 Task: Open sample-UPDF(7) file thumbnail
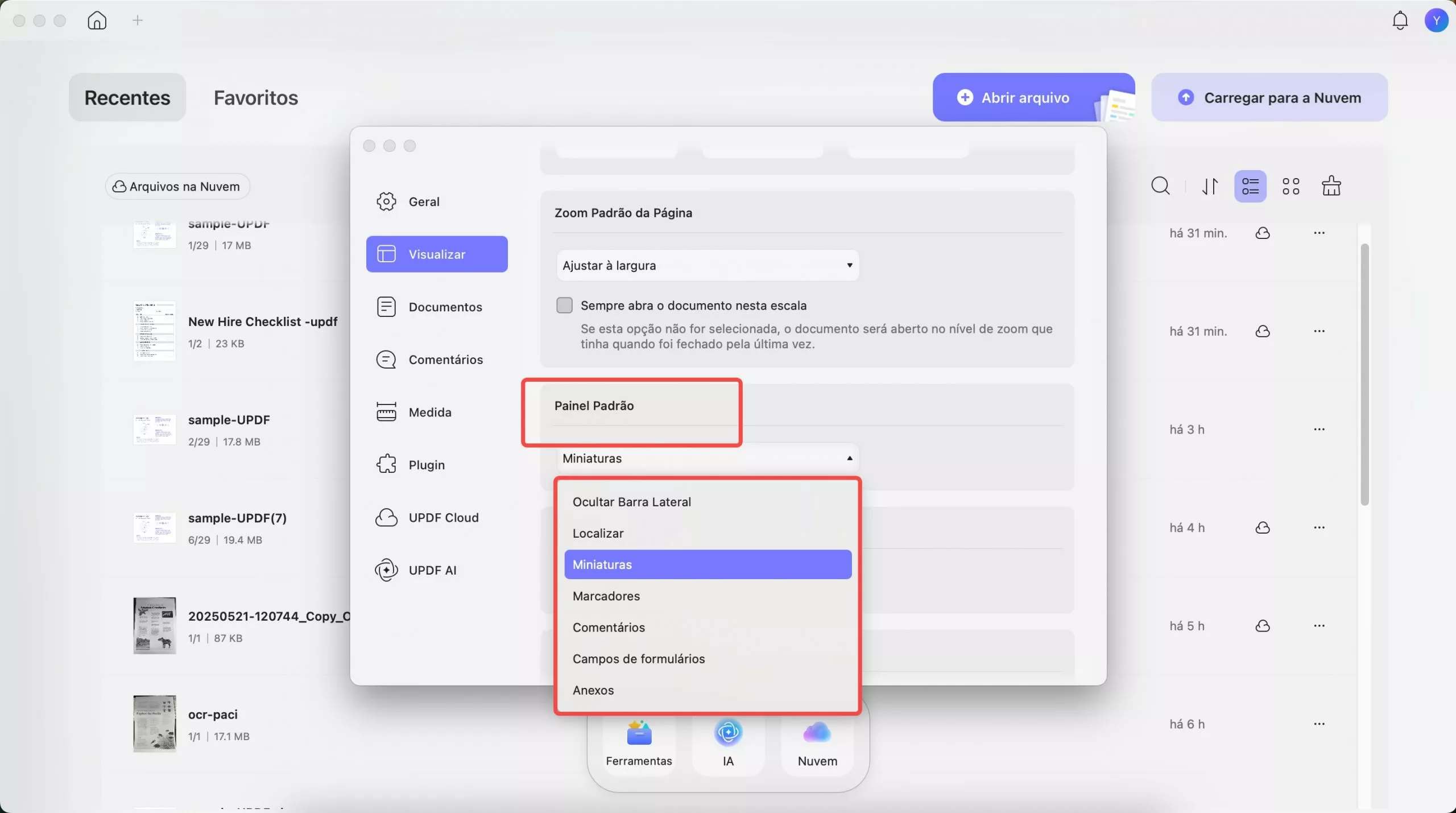(x=155, y=528)
